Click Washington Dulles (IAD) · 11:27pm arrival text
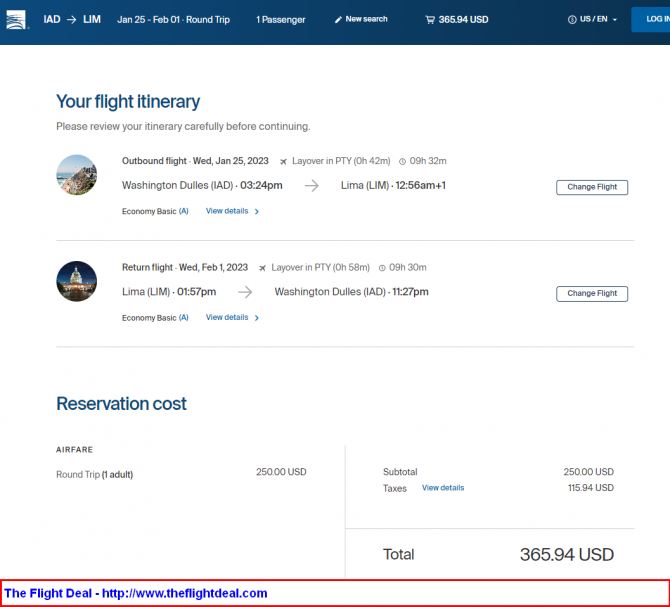 [x=351, y=292]
